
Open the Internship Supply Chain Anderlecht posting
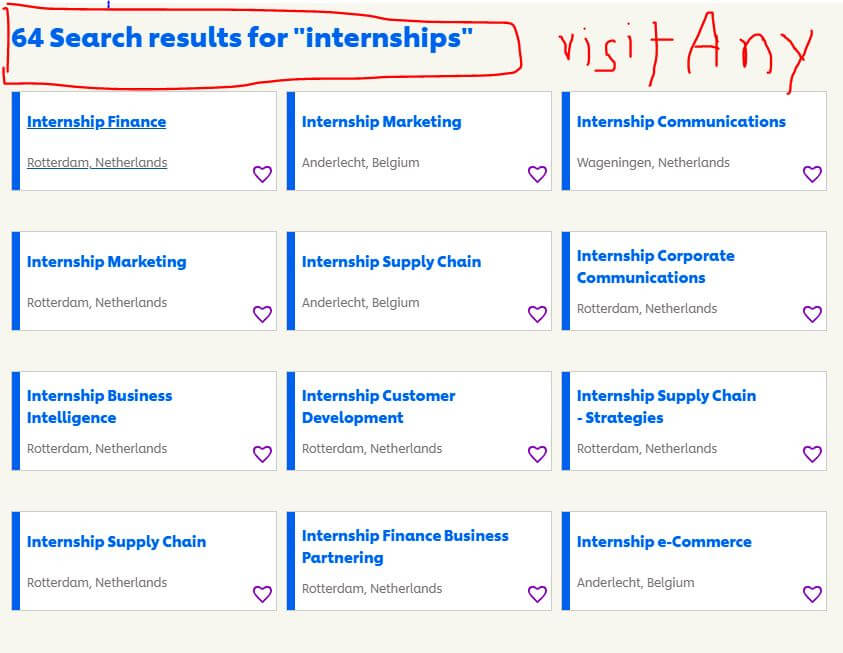click(391, 261)
